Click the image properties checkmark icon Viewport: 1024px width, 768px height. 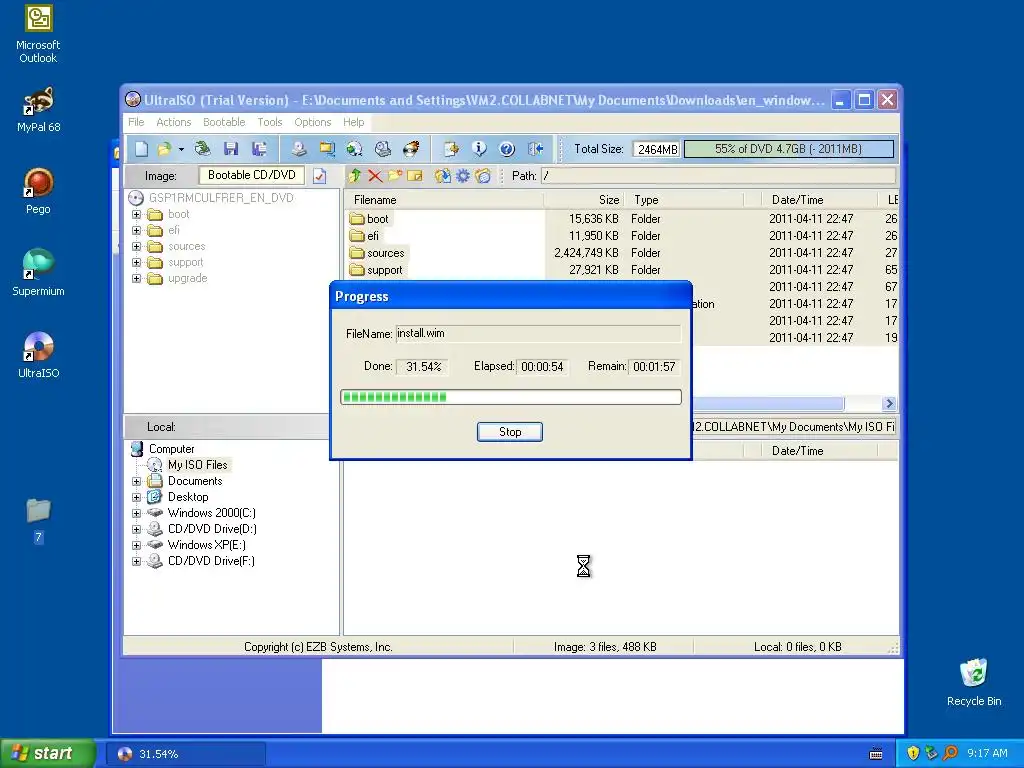(319, 176)
